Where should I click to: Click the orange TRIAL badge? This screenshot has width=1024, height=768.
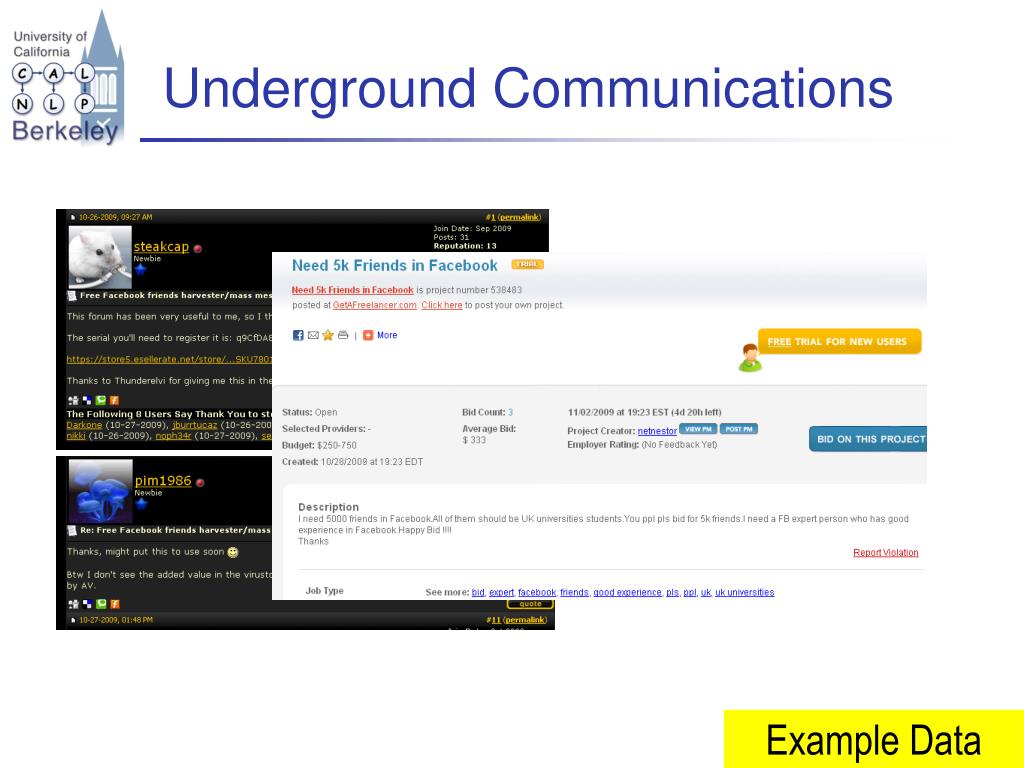(x=527, y=264)
